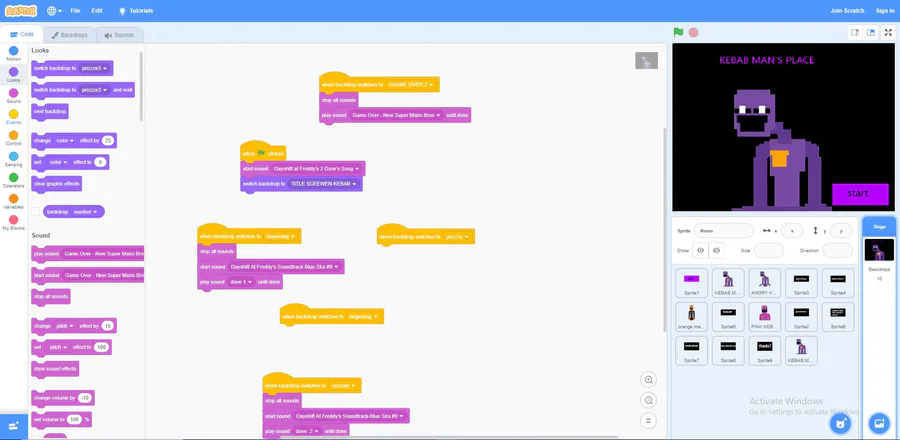The height and width of the screenshot is (440, 900).
Task: Click the Choose a Sprite button
Action: (x=841, y=424)
